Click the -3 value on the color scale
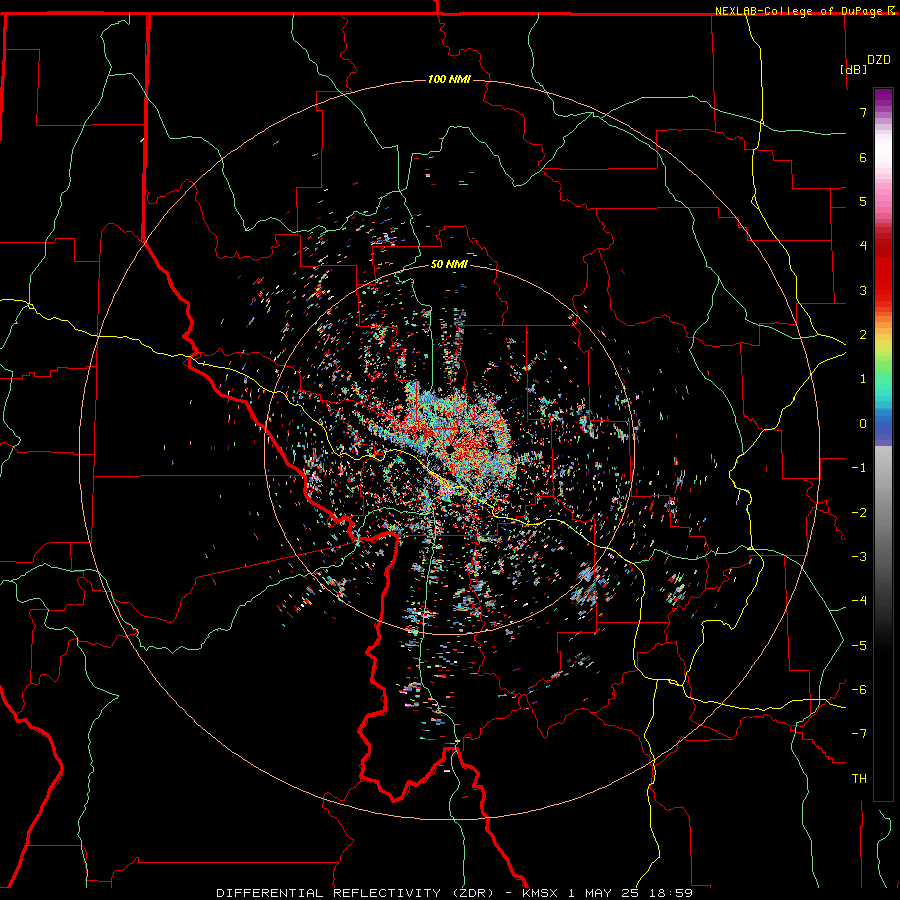Screen dimensions: 900x900 point(859,556)
